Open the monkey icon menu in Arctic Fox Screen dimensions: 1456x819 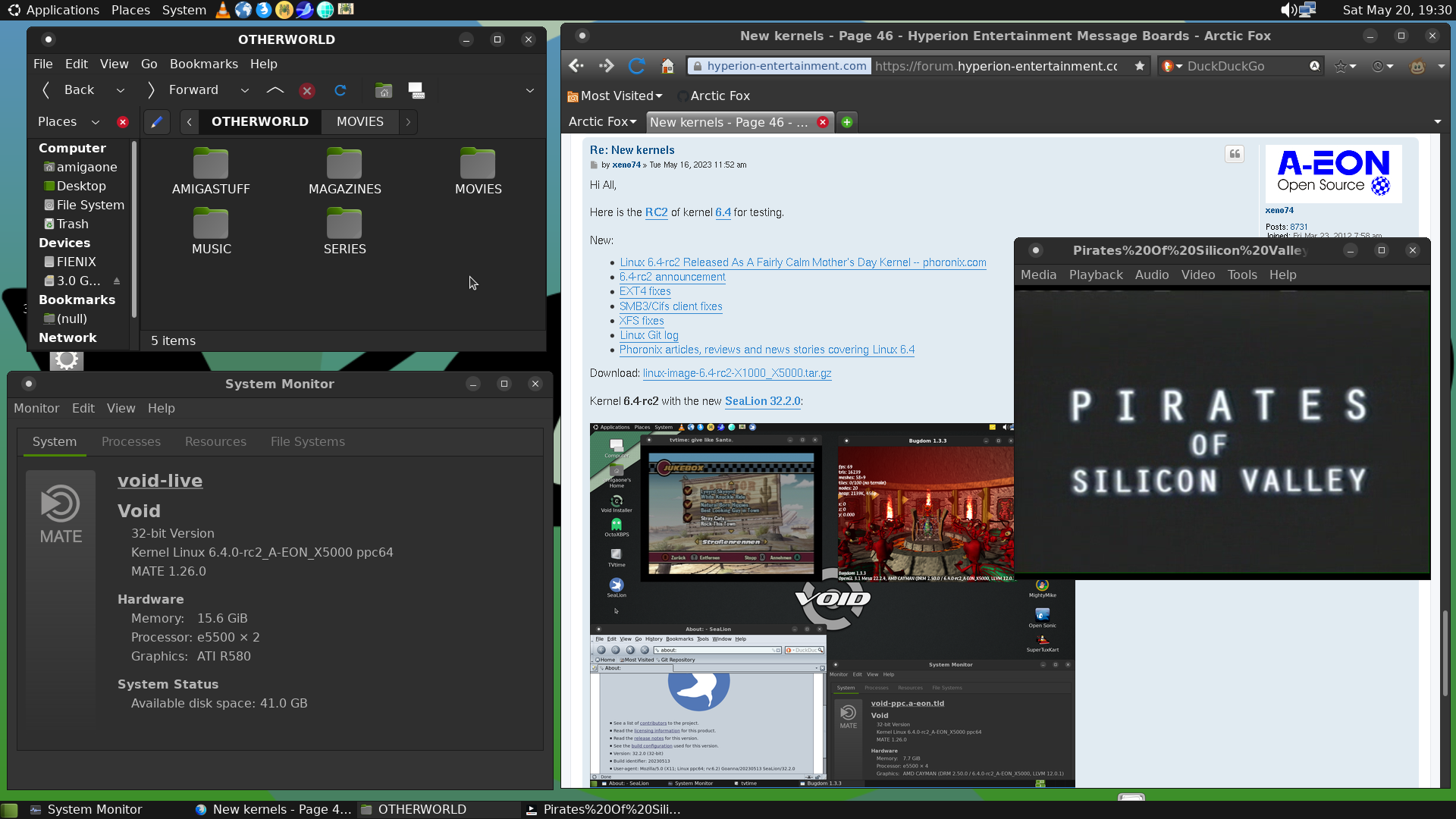[x=1417, y=67]
